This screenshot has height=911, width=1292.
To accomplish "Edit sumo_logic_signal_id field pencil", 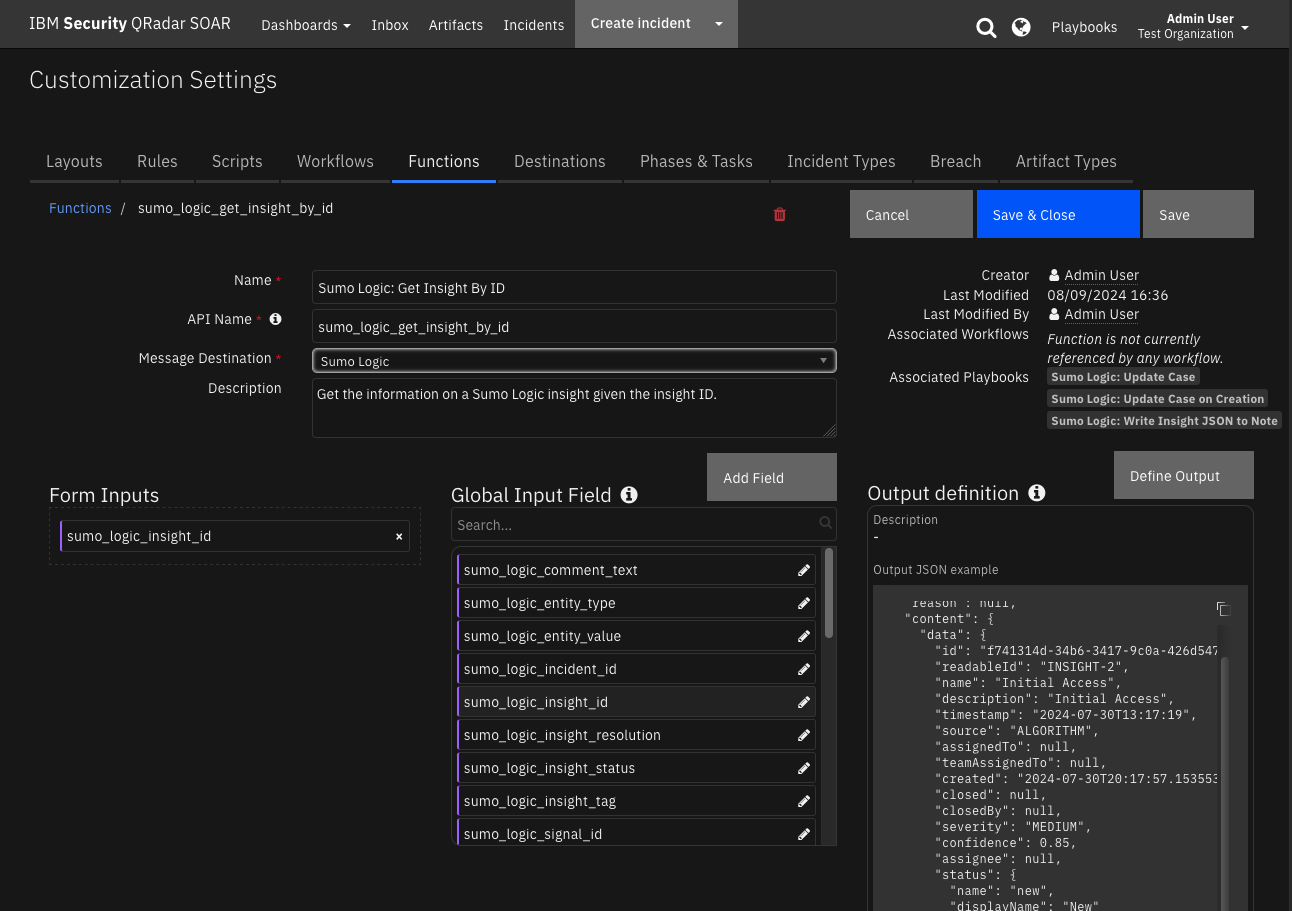I will 804,834.
